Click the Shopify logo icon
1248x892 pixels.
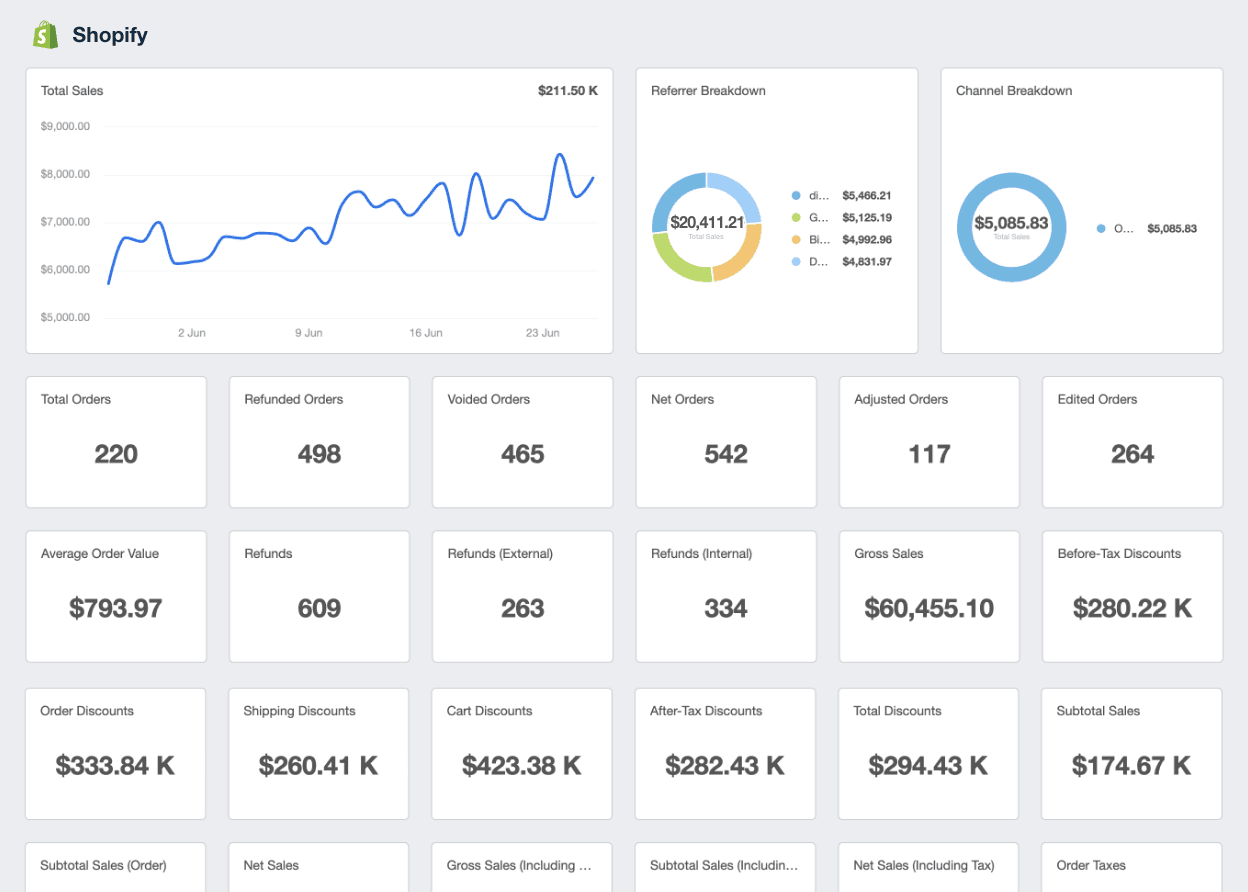coord(44,34)
